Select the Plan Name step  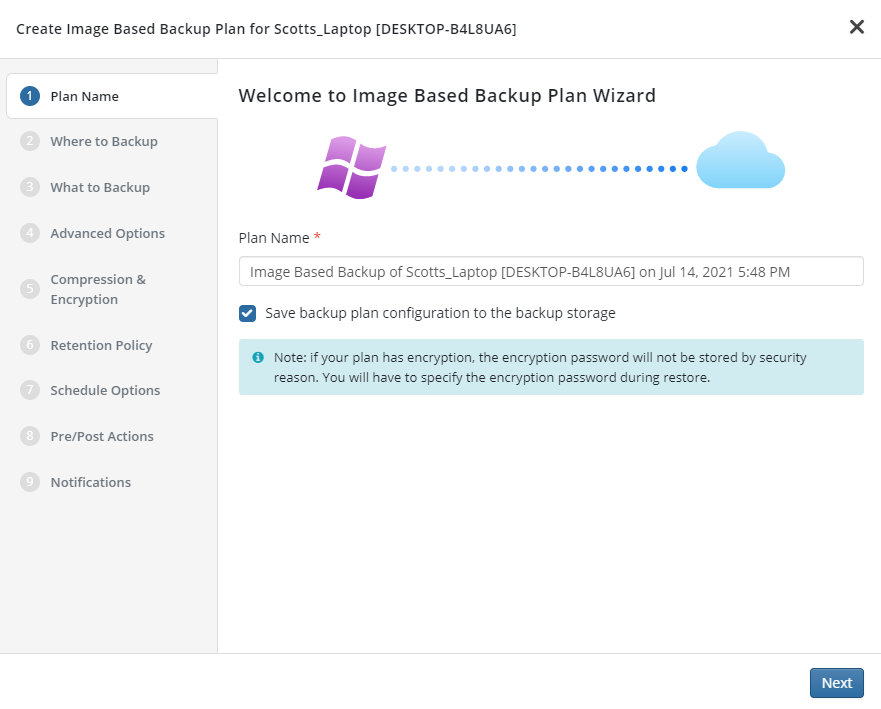point(112,96)
